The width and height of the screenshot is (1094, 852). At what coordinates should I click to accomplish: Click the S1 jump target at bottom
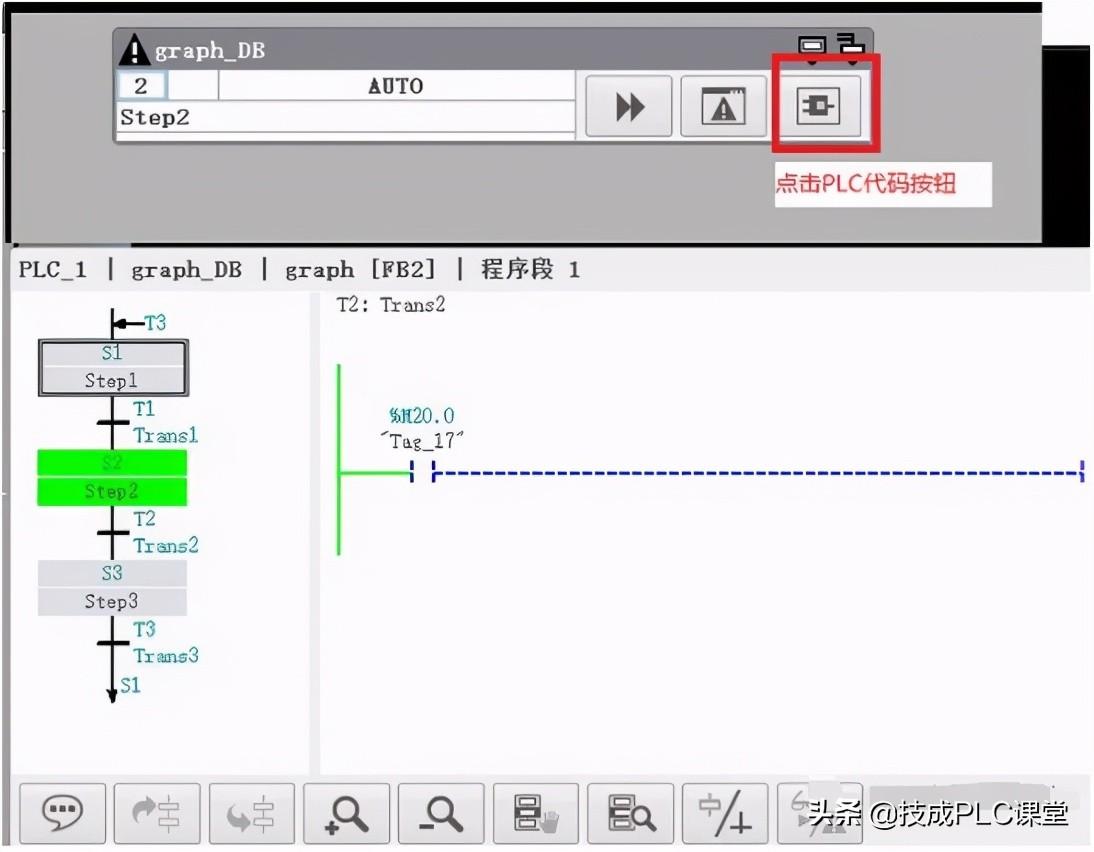[130, 685]
